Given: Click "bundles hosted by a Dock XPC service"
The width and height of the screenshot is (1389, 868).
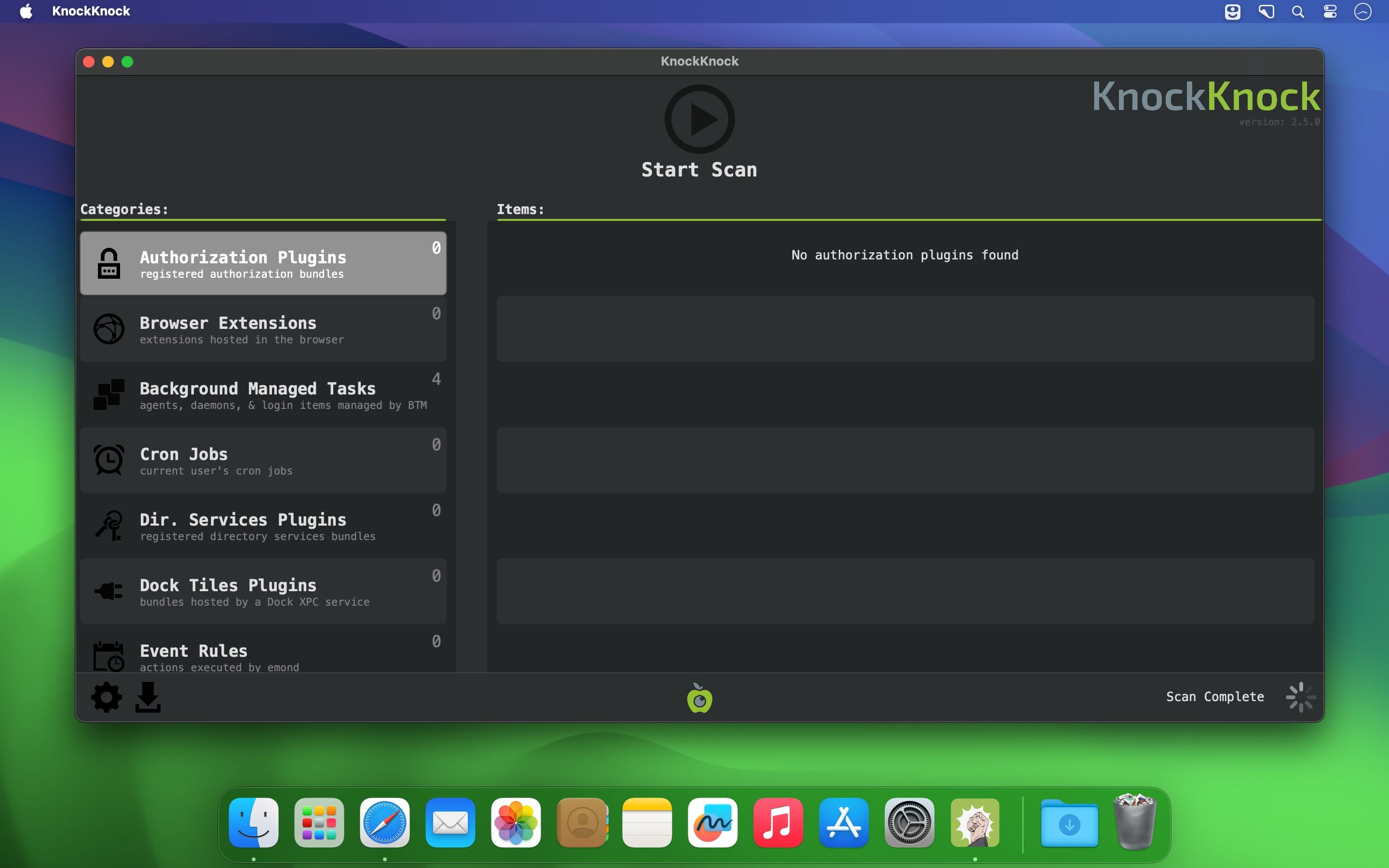Looking at the screenshot, I should [x=254, y=602].
